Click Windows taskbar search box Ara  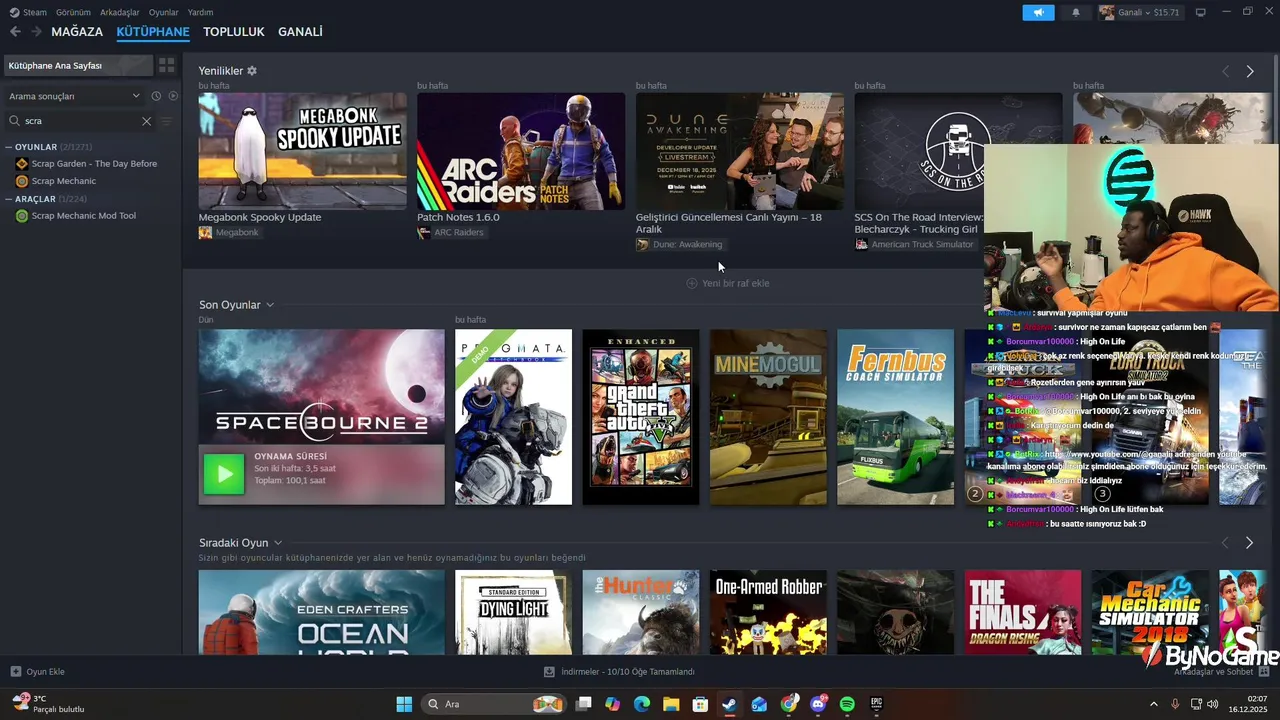(x=492, y=704)
